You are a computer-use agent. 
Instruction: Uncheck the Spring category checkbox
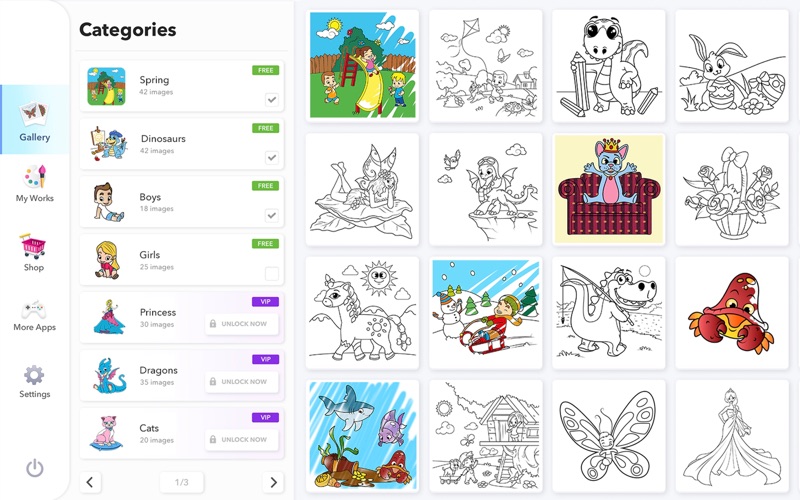272,99
